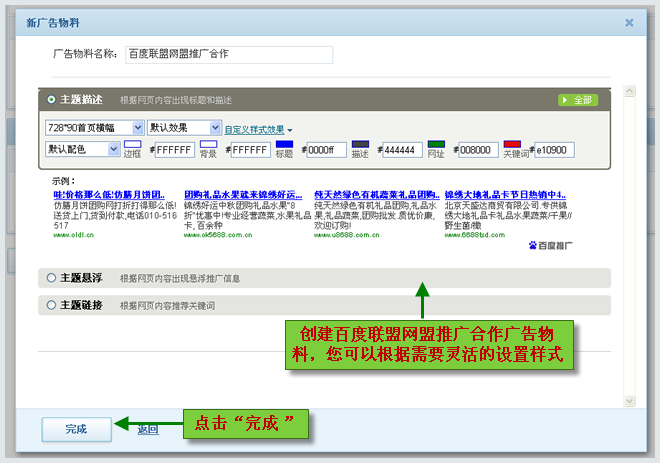Viewport: 660px width, 463px height.
Task: Click the border color FFFFFF field
Action: tap(175, 150)
